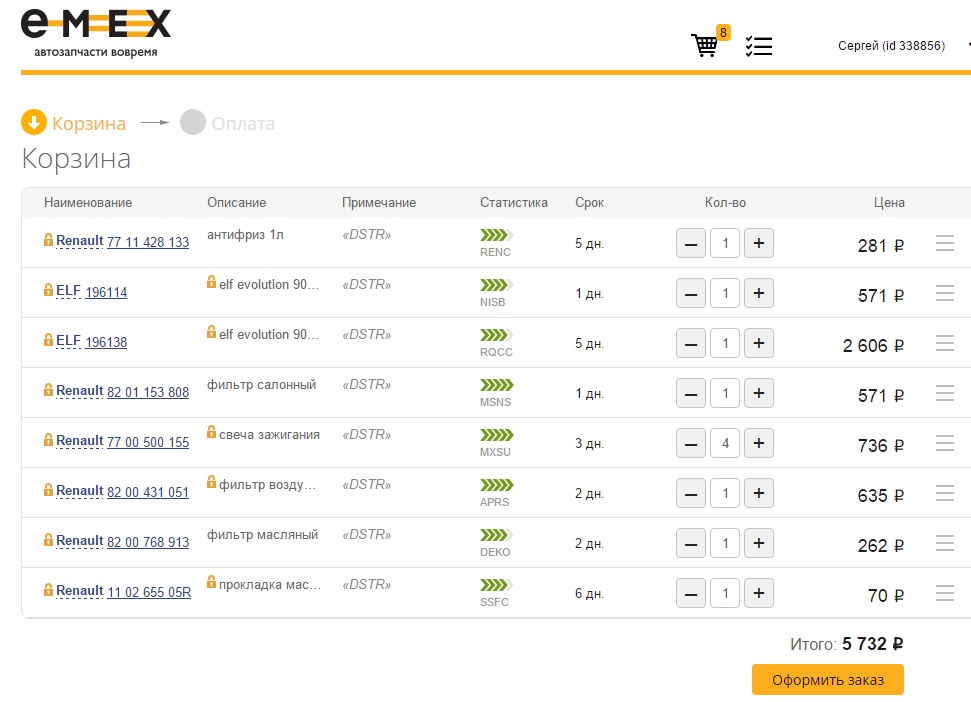Screen dimensions: 971x702
Task: Click the Корзина step arrow icon
Action: (x=34, y=122)
